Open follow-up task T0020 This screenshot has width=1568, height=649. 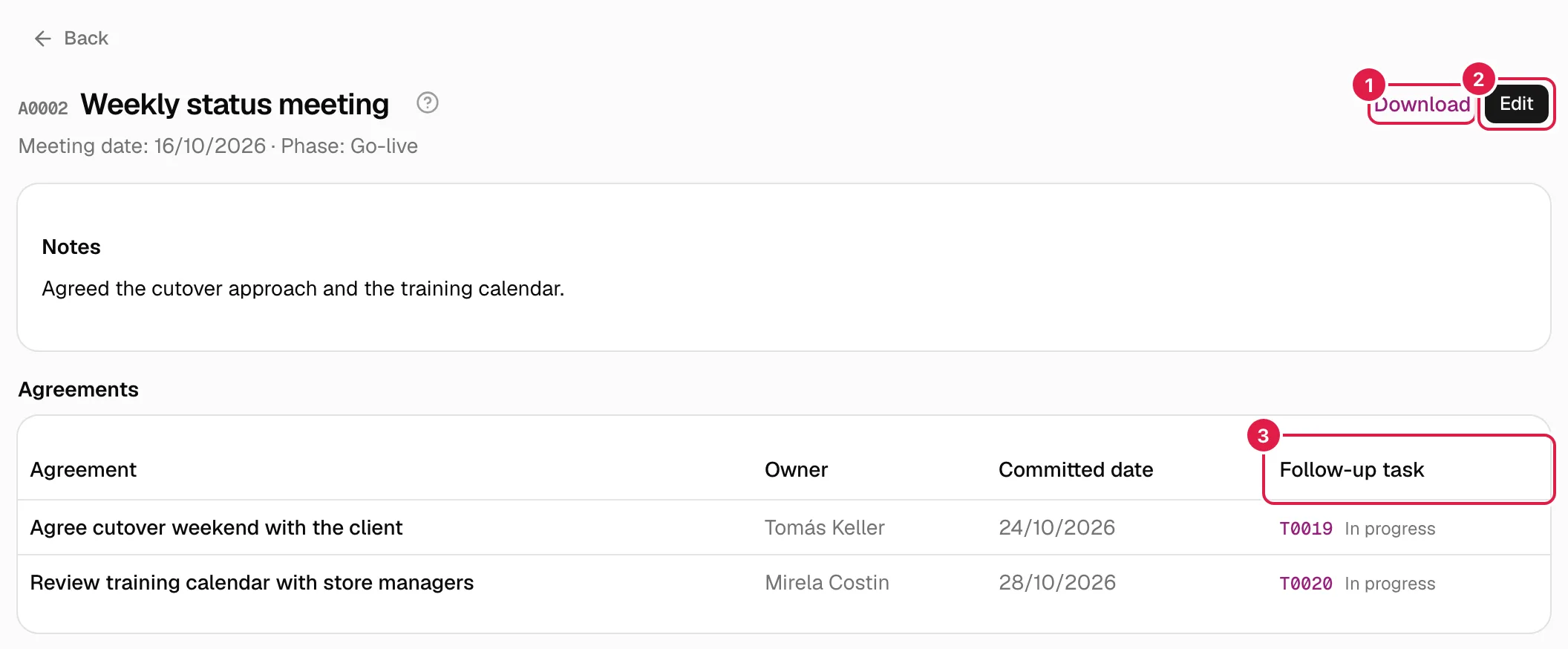tap(1306, 584)
